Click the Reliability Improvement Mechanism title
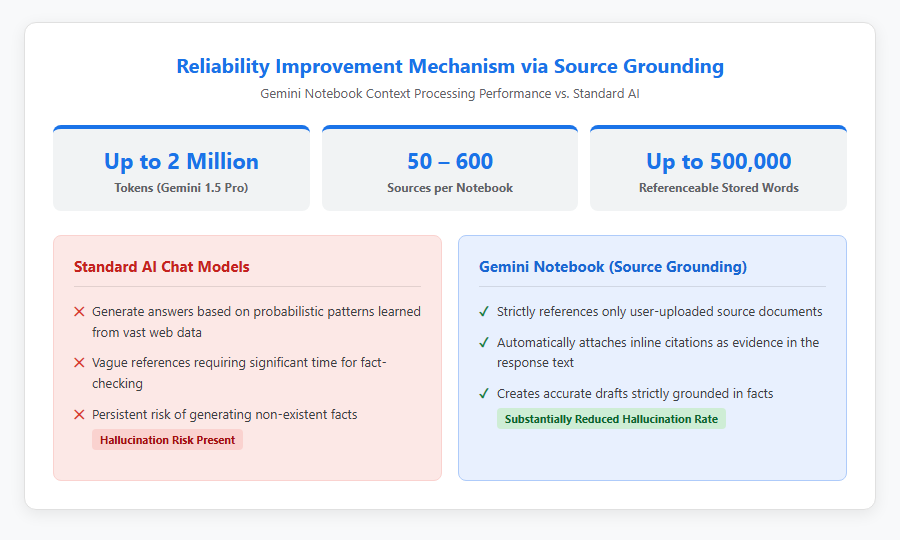This screenshot has width=900, height=540. tap(450, 66)
